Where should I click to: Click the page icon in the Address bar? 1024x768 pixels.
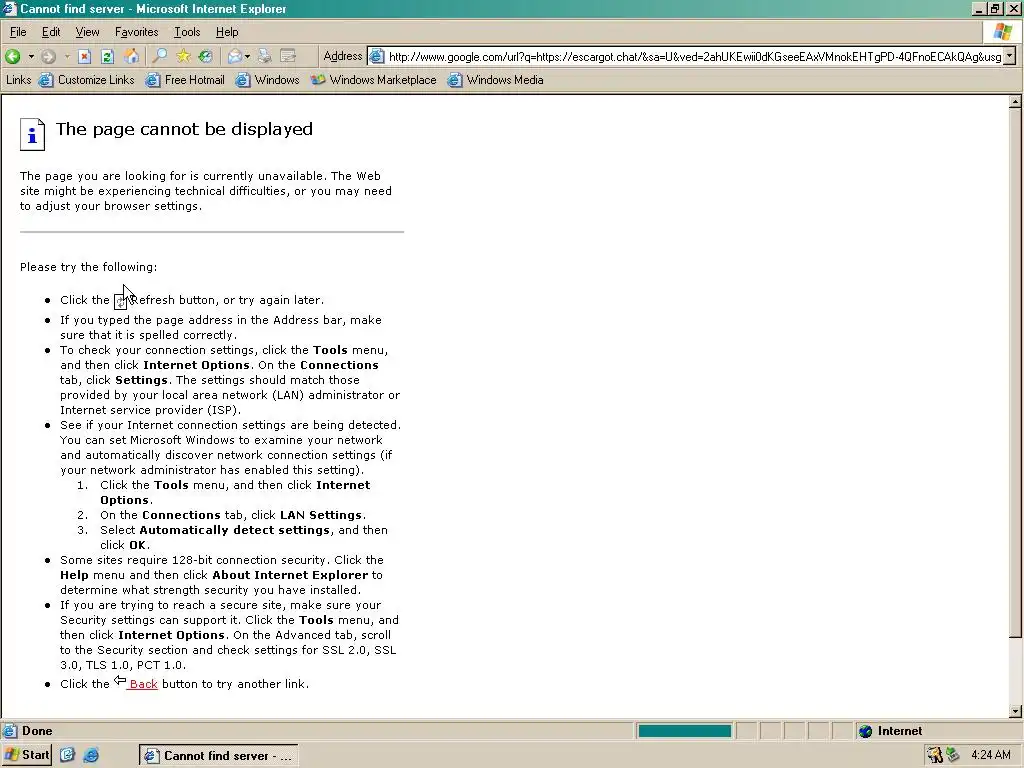pyautogui.click(x=377, y=56)
